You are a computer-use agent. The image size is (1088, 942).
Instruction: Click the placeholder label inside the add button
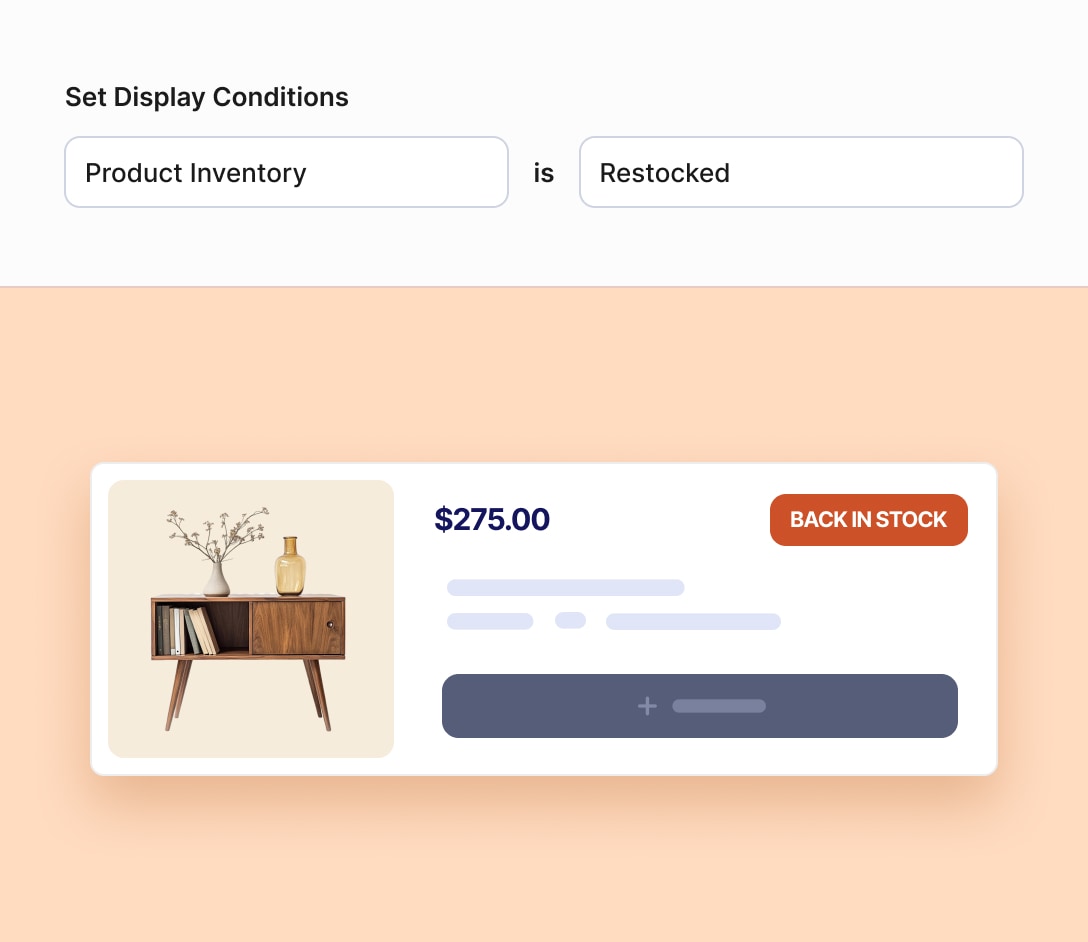719,706
